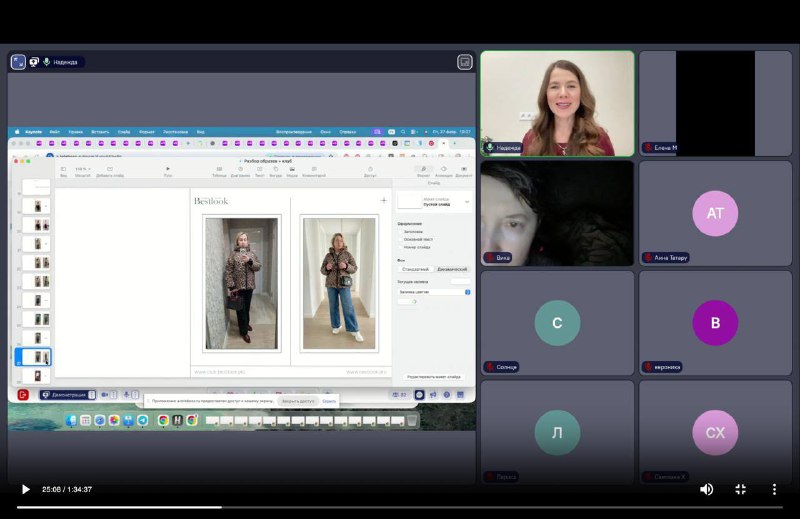Toggle the Slide Number checkbox in the inspector

pyautogui.click(x=400, y=246)
